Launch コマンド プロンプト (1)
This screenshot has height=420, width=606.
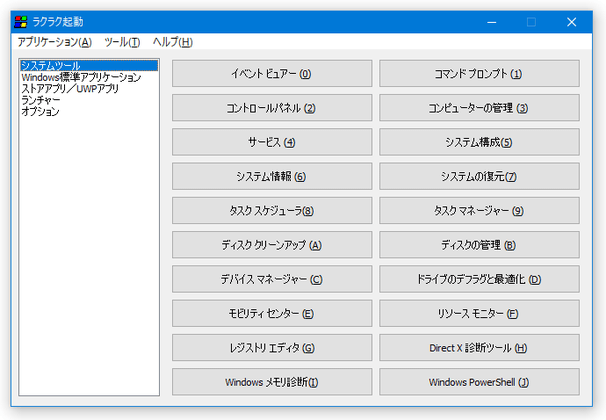coord(479,73)
